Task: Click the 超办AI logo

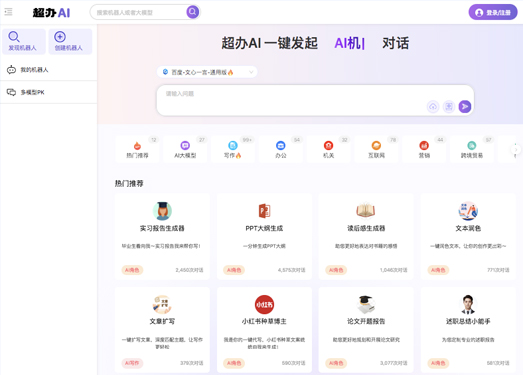Action: click(51, 13)
